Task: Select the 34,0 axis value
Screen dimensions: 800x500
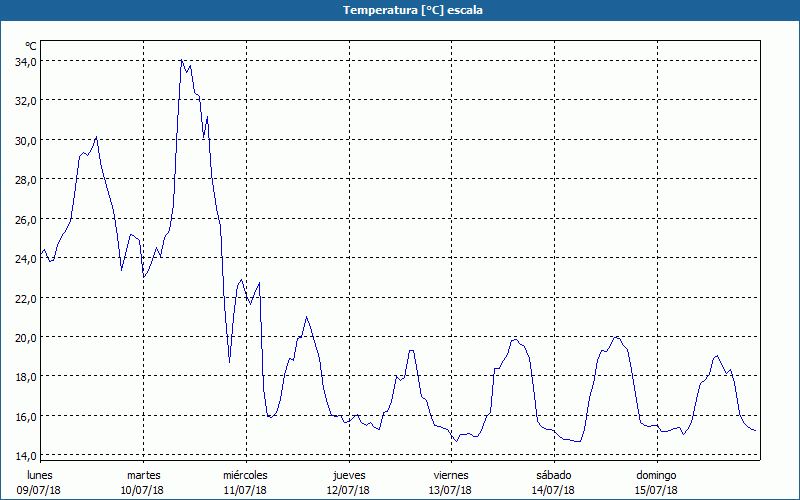Action: click(x=26, y=61)
